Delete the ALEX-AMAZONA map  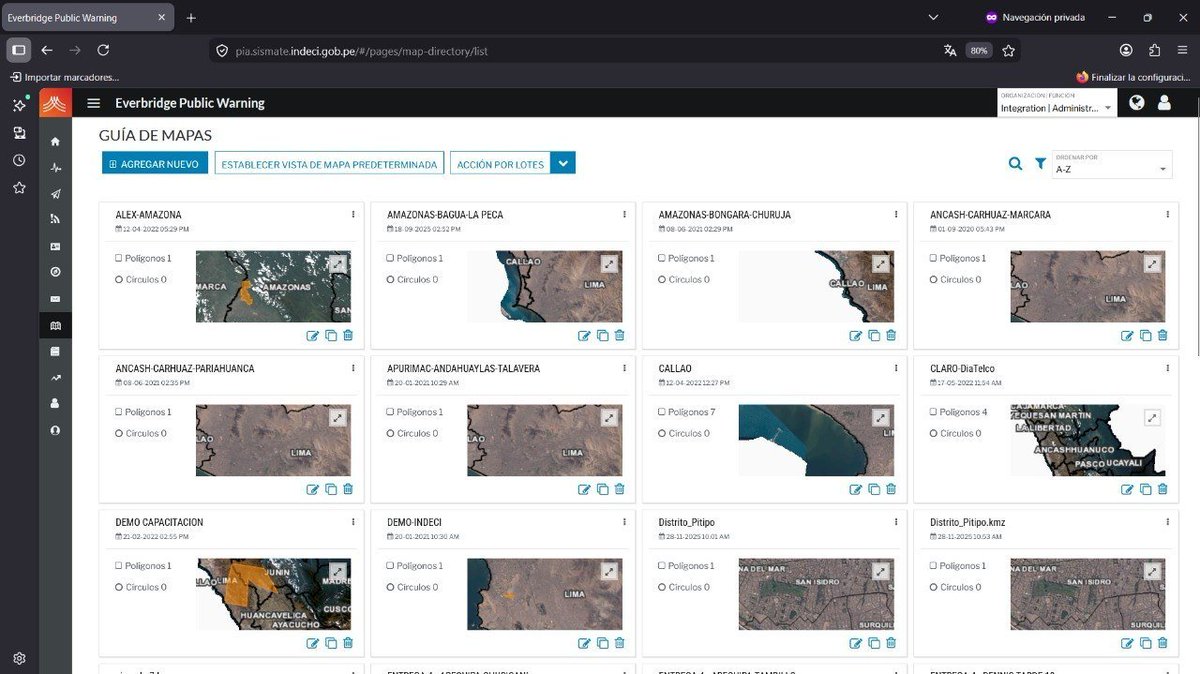click(348, 336)
